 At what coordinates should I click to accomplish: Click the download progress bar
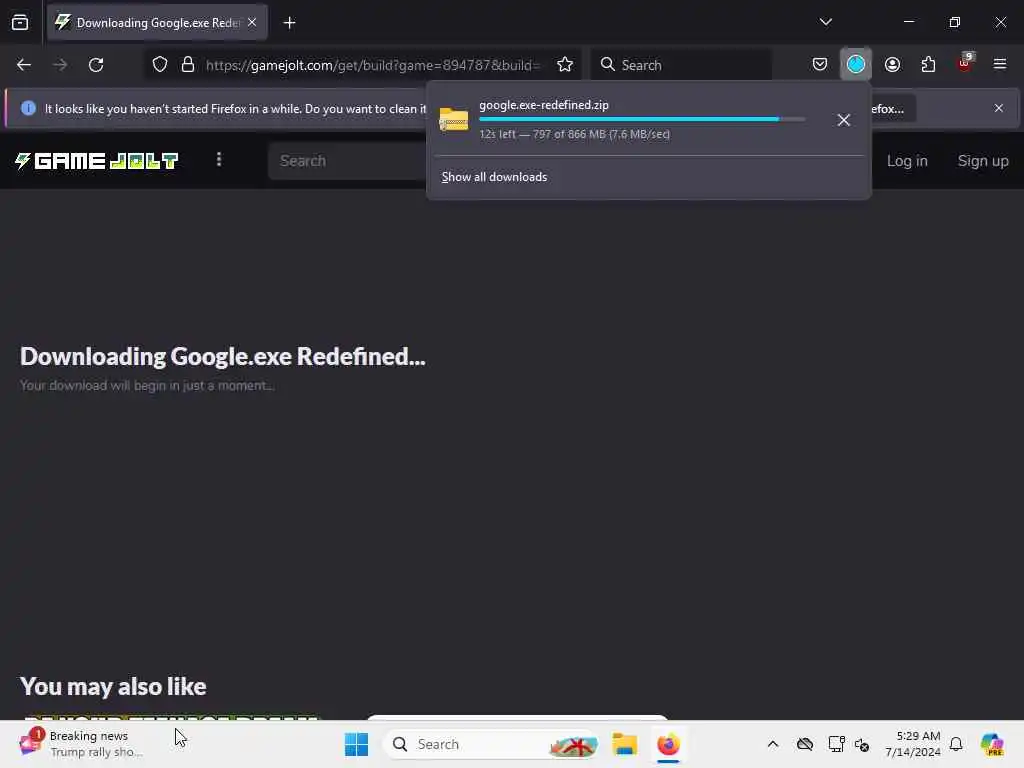pos(642,120)
